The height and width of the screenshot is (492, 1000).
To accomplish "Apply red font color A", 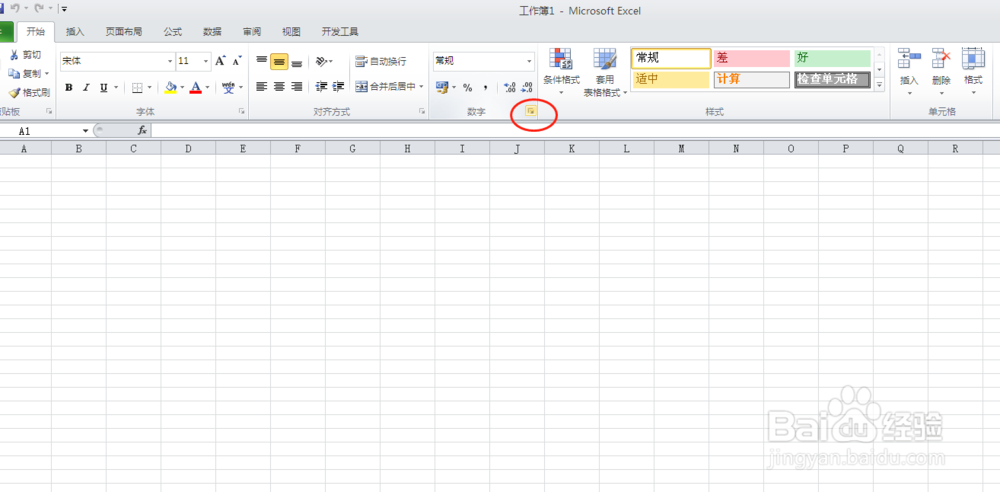I will click(x=196, y=87).
